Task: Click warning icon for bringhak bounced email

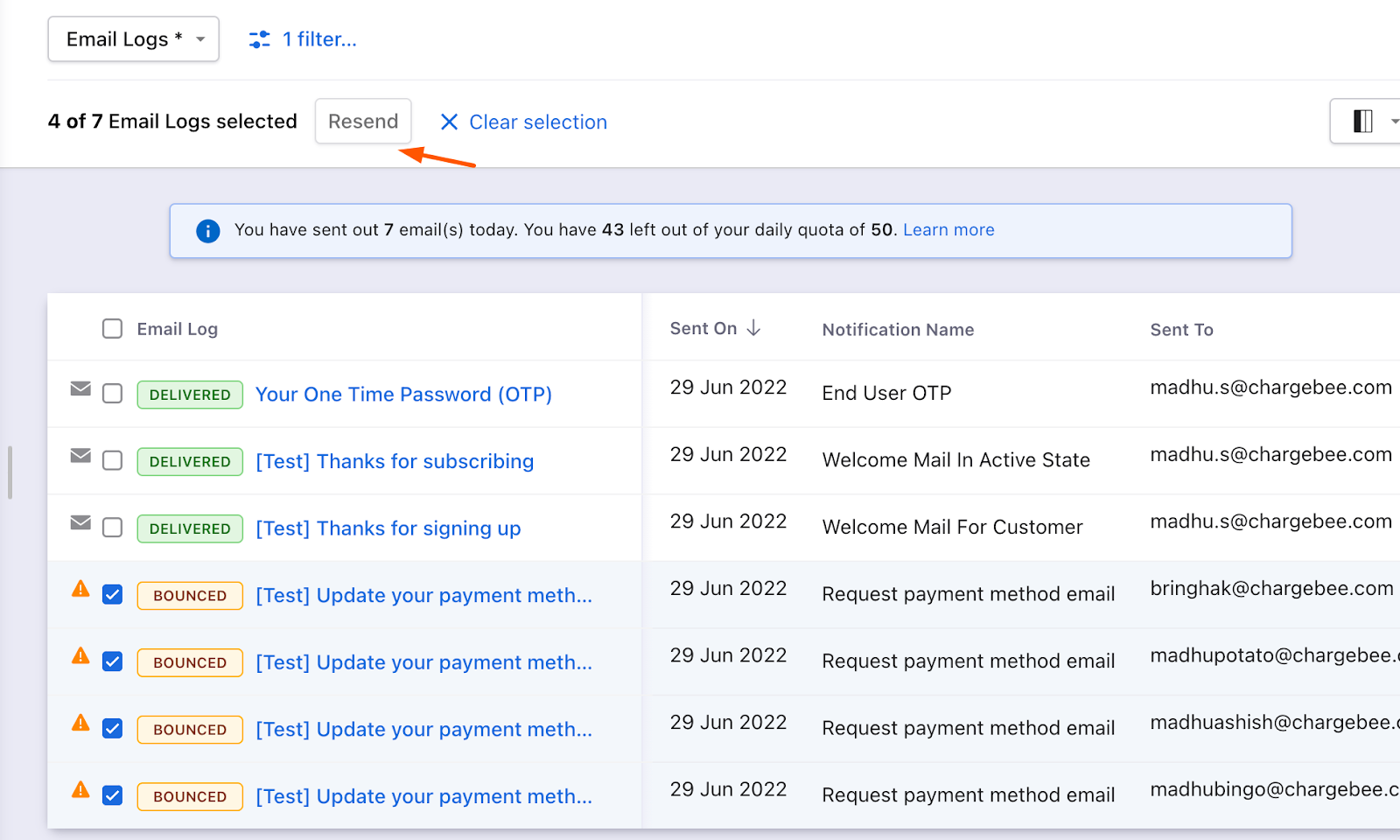Action: click(80, 589)
